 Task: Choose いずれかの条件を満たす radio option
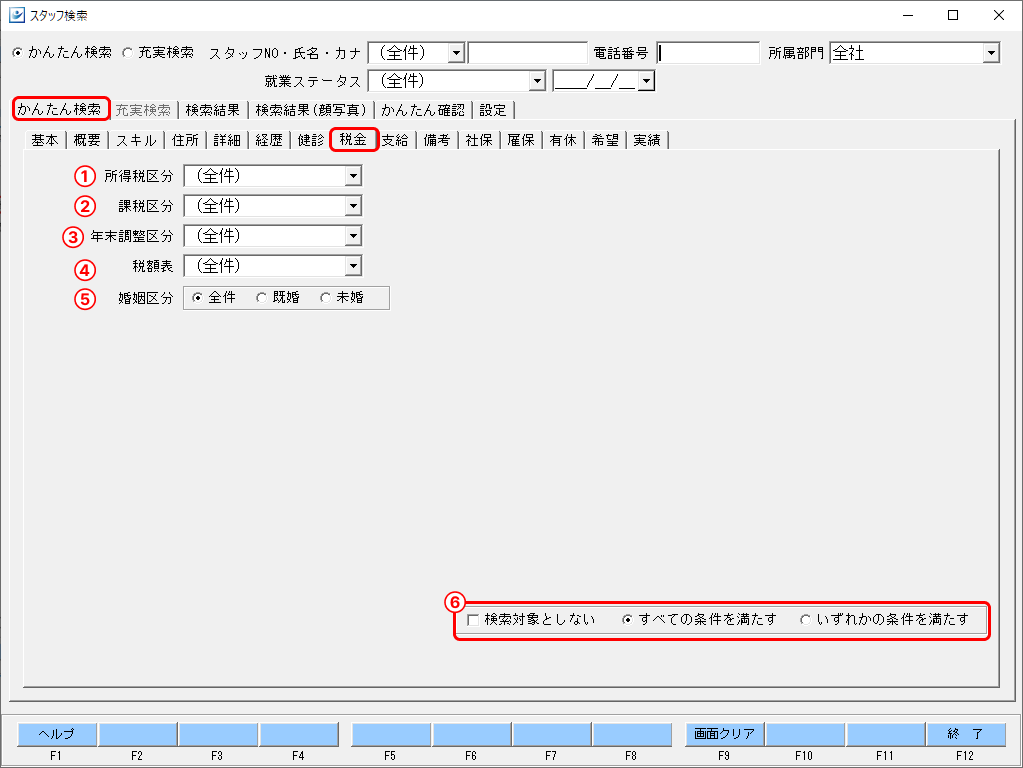(x=805, y=620)
